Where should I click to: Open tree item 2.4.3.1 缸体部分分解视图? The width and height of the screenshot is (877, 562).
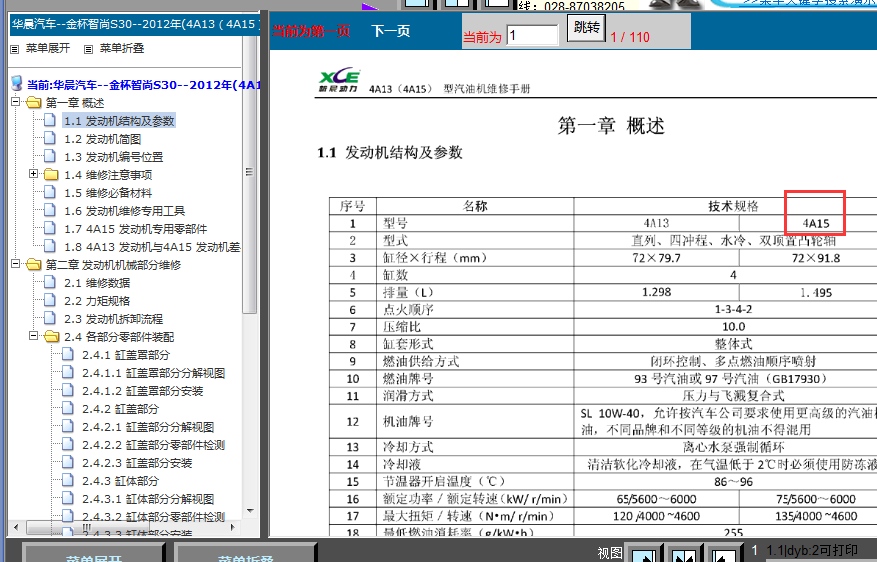point(148,499)
